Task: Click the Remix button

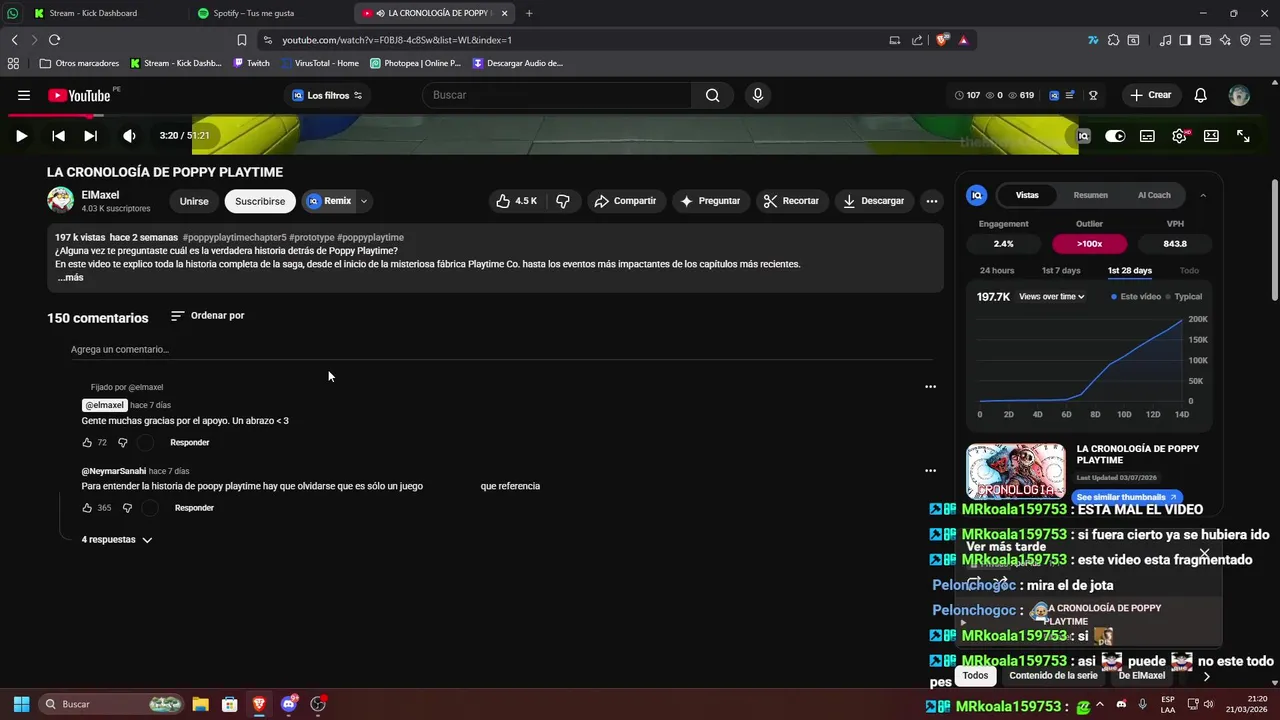Action: click(329, 201)
